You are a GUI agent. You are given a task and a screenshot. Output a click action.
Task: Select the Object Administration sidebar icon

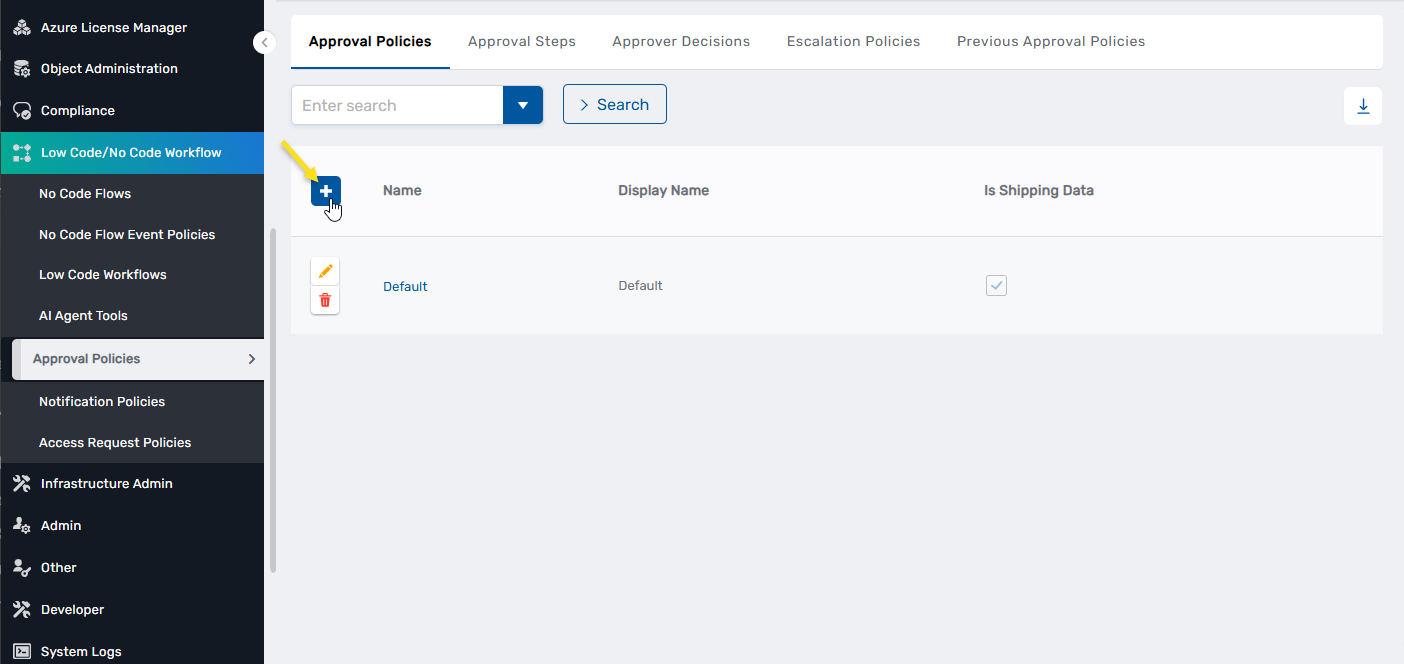tap(22, 68)
